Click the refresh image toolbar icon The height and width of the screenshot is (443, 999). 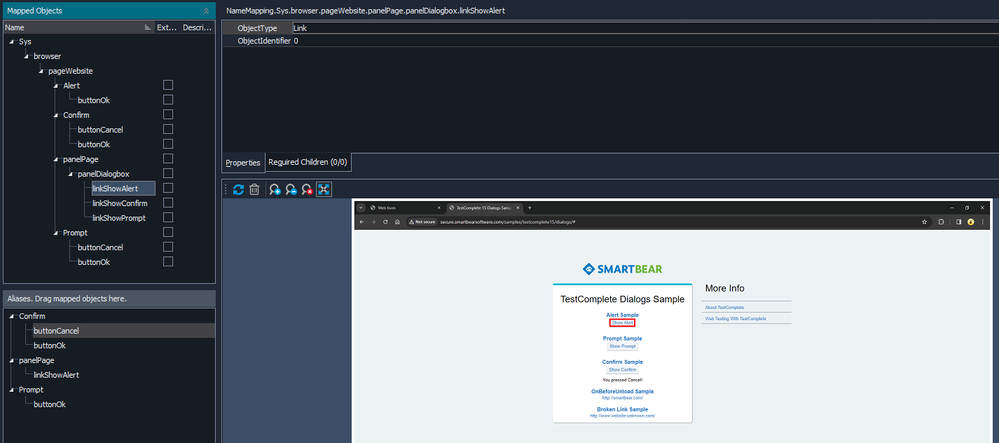238,189
